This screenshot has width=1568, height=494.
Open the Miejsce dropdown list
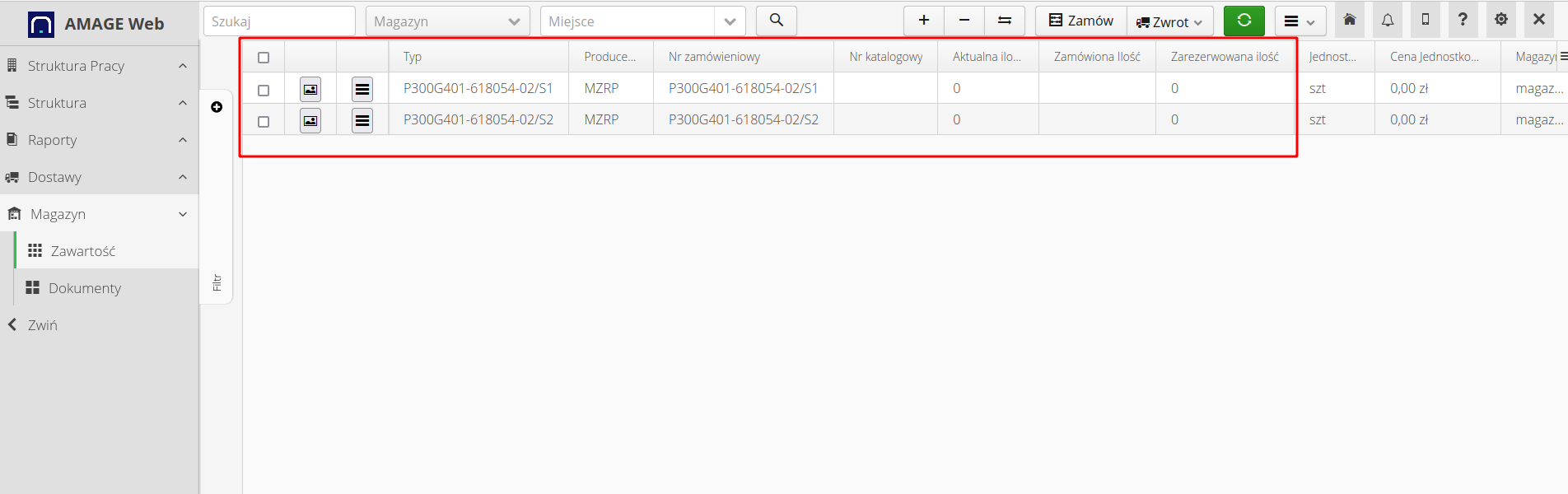pos(729,21)
